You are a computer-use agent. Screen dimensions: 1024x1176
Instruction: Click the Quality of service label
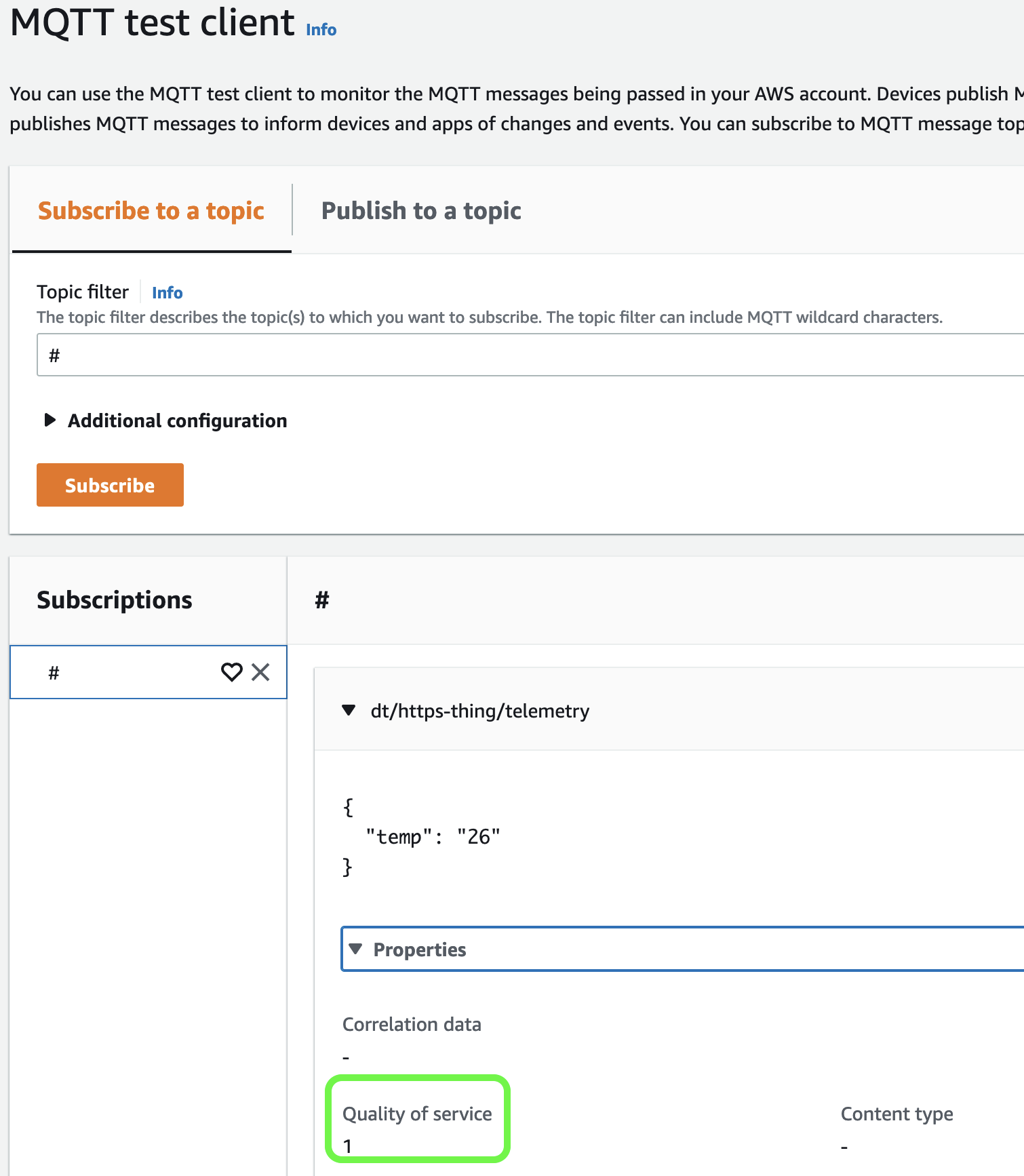click(417, 1114)
